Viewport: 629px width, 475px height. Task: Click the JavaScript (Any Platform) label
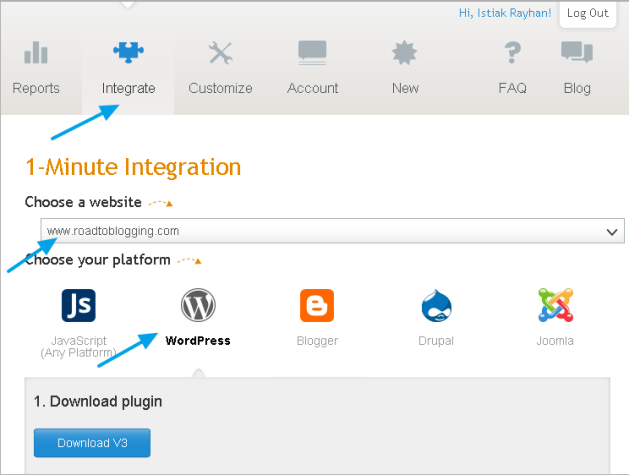click(79, 347)
